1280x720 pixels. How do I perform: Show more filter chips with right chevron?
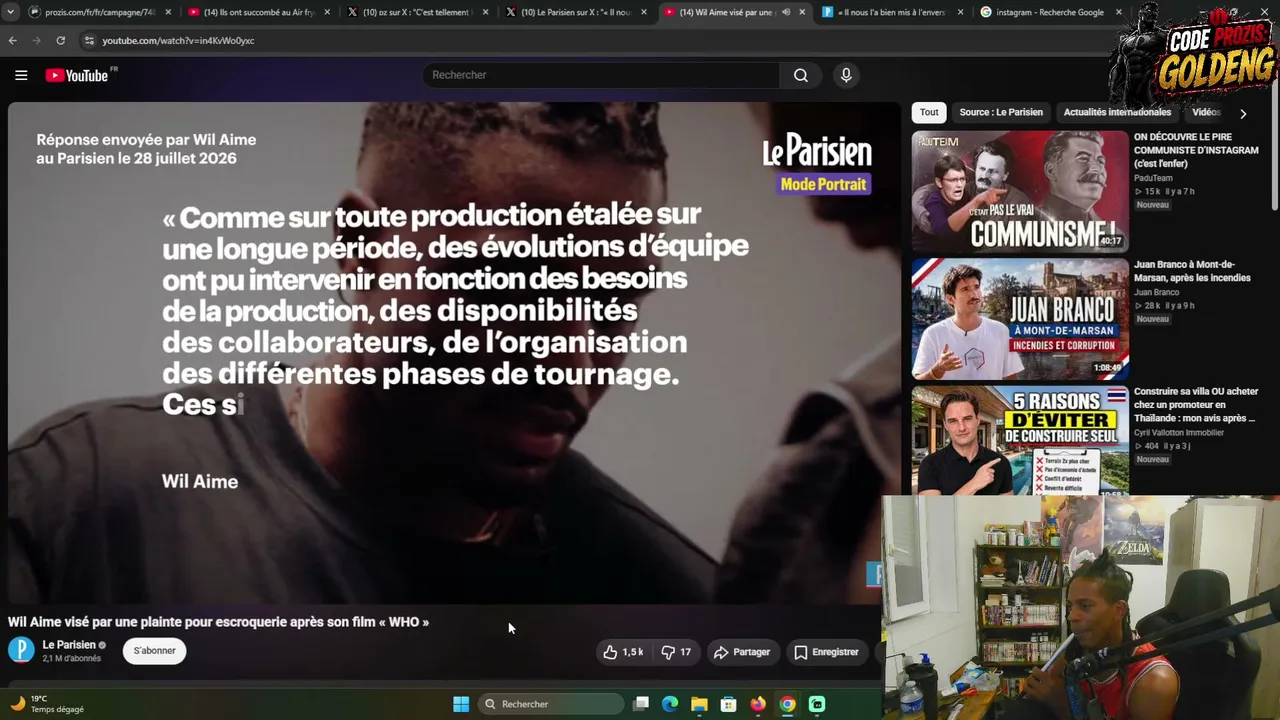click(1243, 113)
